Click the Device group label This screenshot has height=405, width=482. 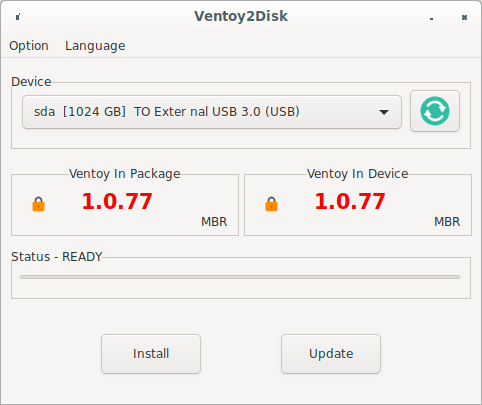[31, 82]
